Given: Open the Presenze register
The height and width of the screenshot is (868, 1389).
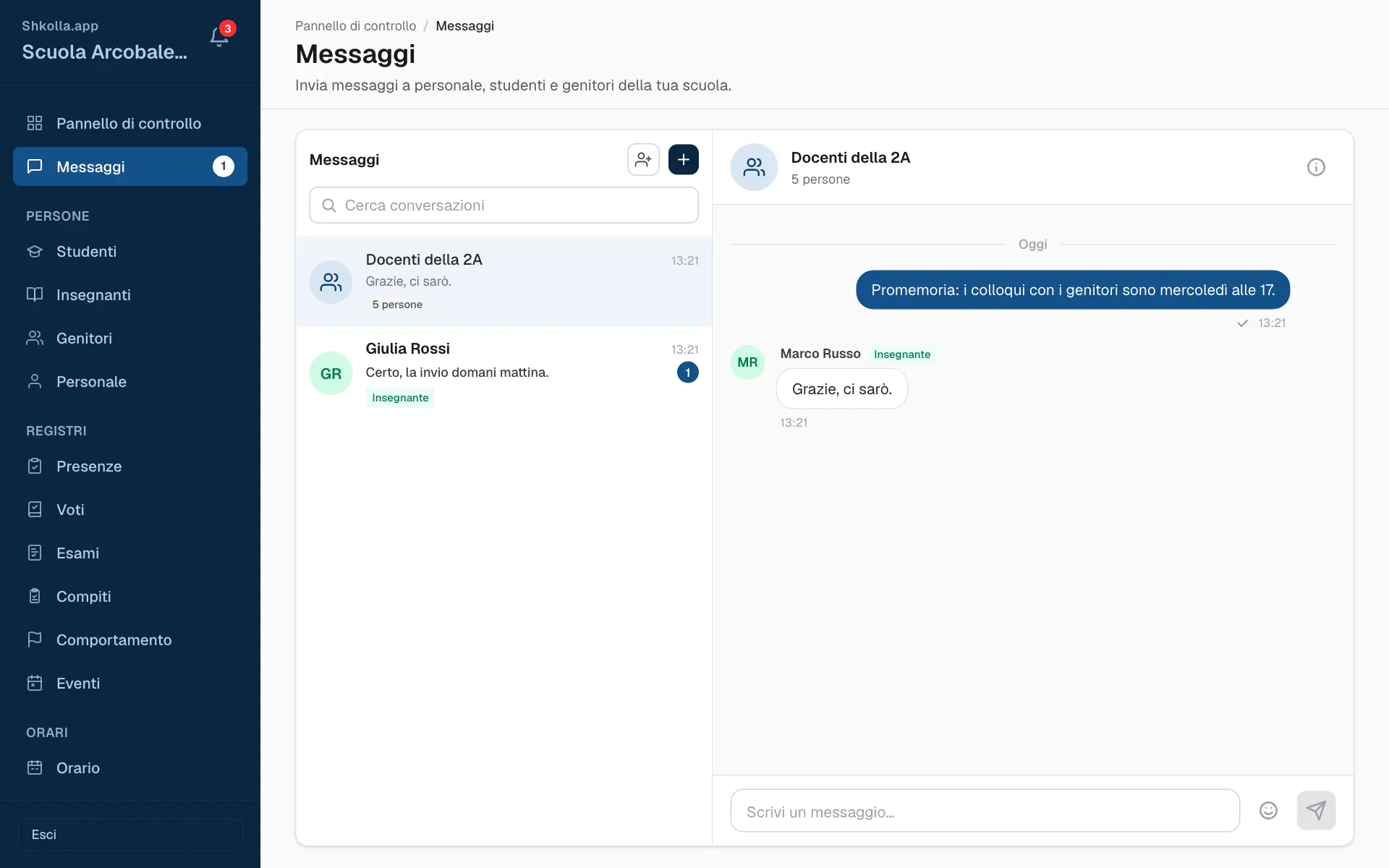Looking at the screenshot, I should click(130, 467).
